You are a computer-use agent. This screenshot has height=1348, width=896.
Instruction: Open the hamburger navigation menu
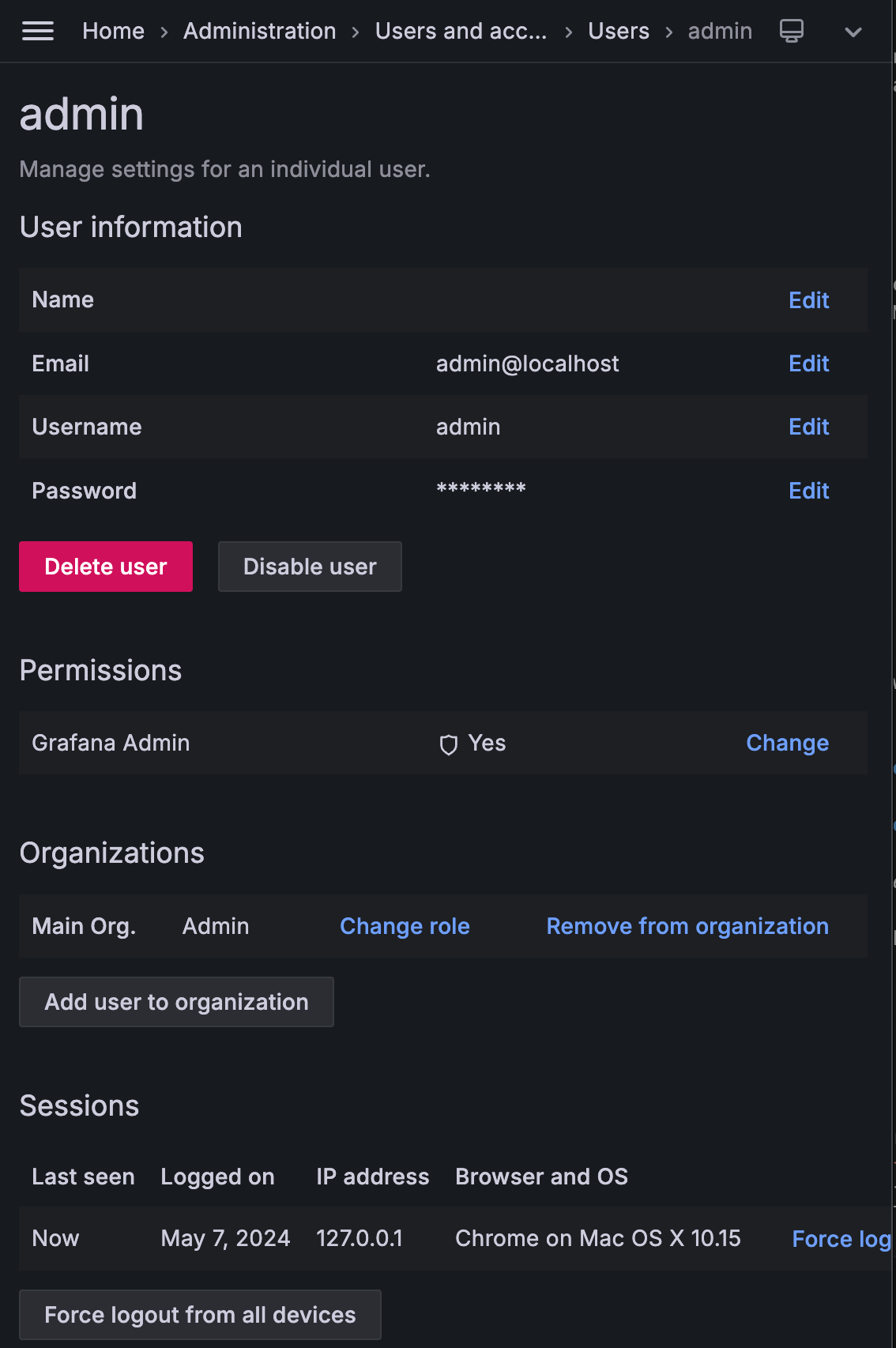point(38,32)
